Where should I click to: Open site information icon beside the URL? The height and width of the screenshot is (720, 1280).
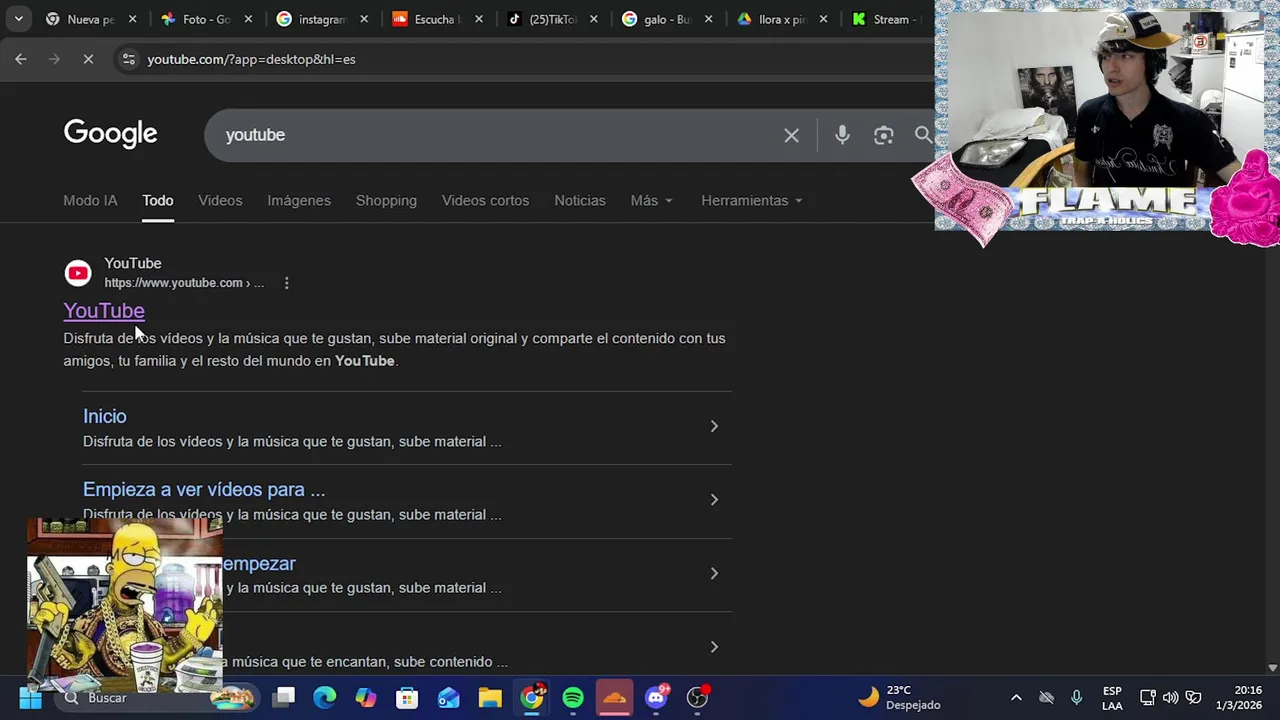(128, 59)
